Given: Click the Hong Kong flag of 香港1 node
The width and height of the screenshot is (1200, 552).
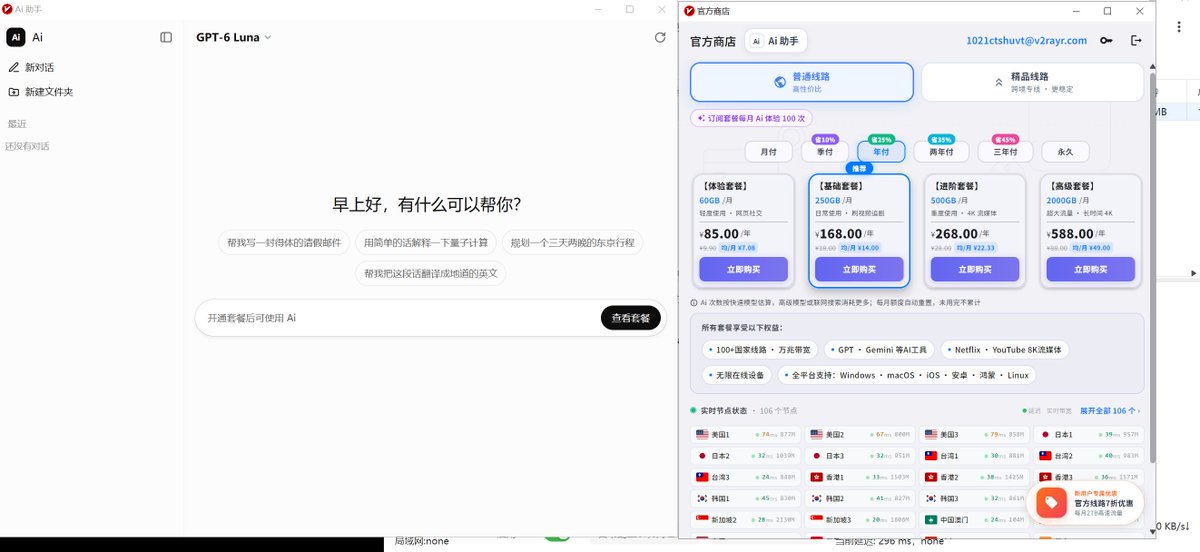Looking at the screenshot, I should click(x=816, y=477).
